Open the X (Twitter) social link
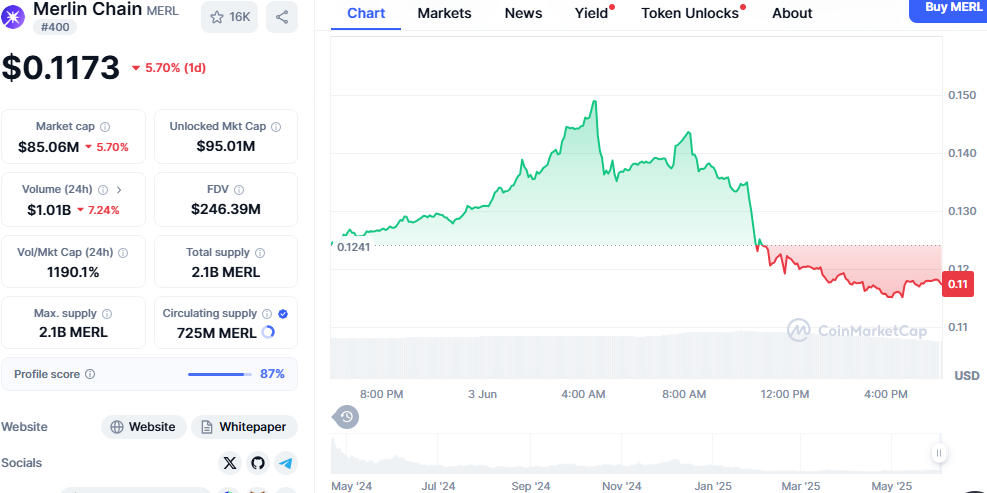This screenshot has height=493, width=987. (x=230, y=463)
